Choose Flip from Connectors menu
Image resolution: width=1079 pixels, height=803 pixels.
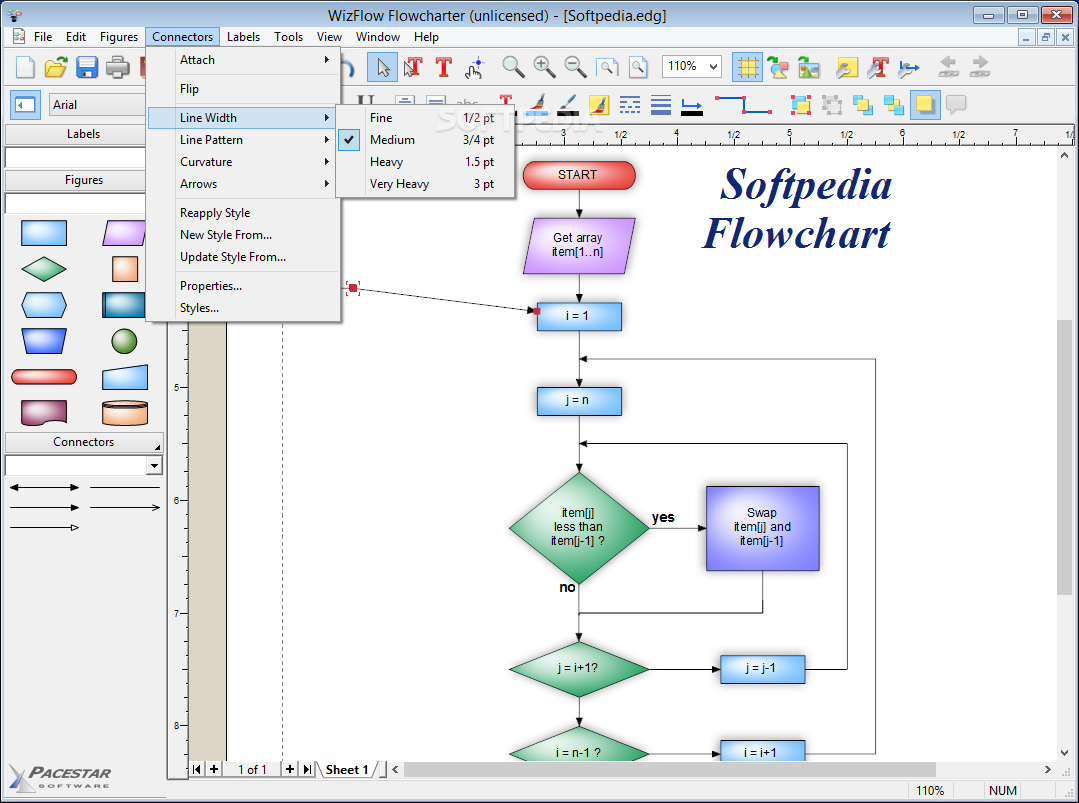click(244, 89)
